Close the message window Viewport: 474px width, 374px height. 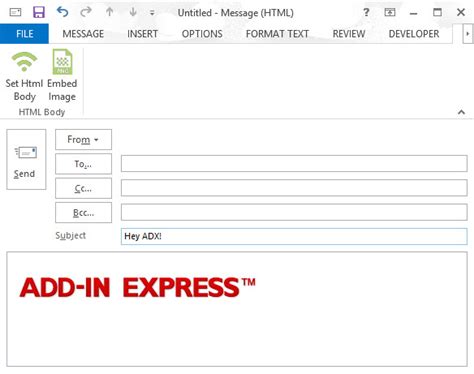(461, 12)
